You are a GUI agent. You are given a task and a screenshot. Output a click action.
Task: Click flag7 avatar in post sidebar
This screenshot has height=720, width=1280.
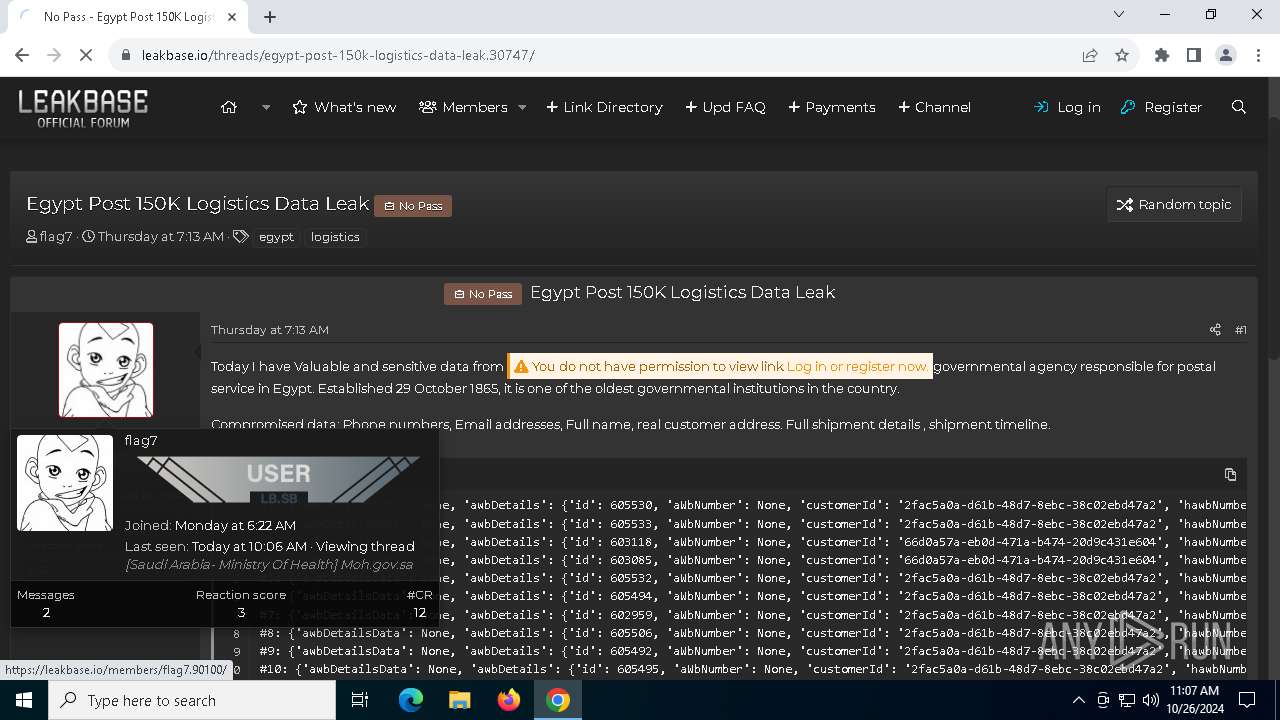[106, 370]
